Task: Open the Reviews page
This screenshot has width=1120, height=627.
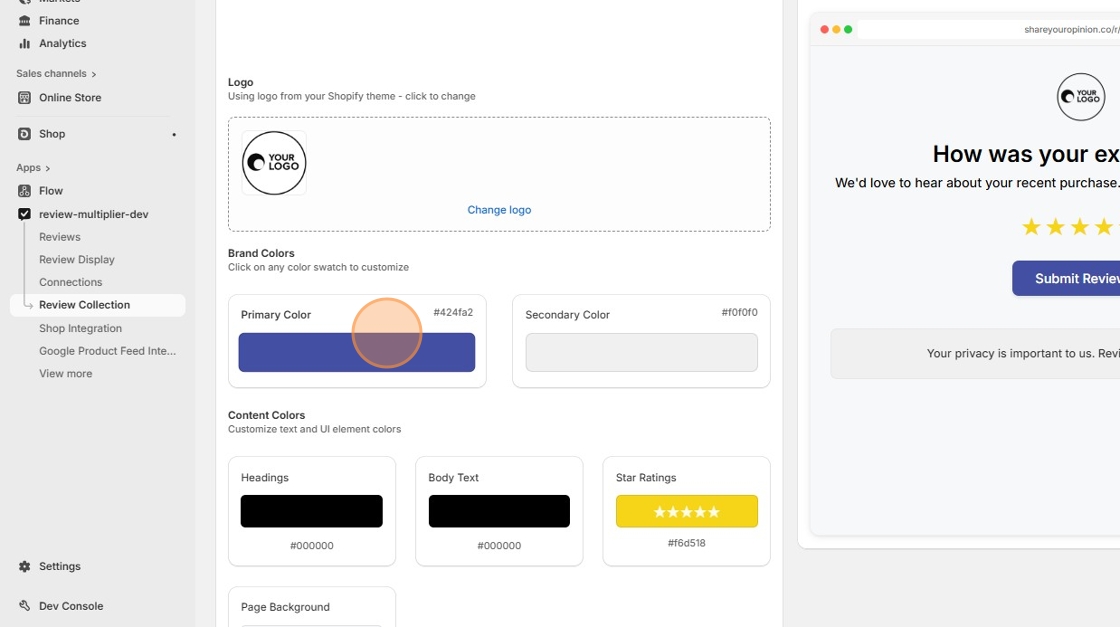Action: [59, 237]
